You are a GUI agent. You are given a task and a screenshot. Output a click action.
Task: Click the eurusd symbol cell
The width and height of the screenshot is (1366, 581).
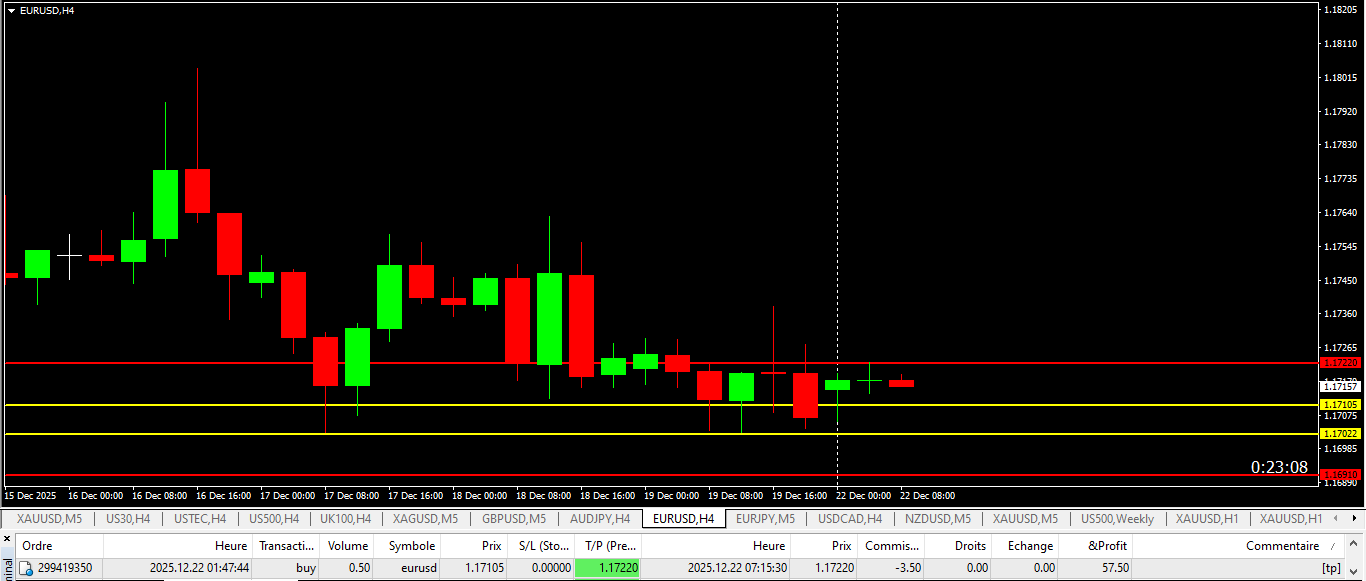pos(418,568)
